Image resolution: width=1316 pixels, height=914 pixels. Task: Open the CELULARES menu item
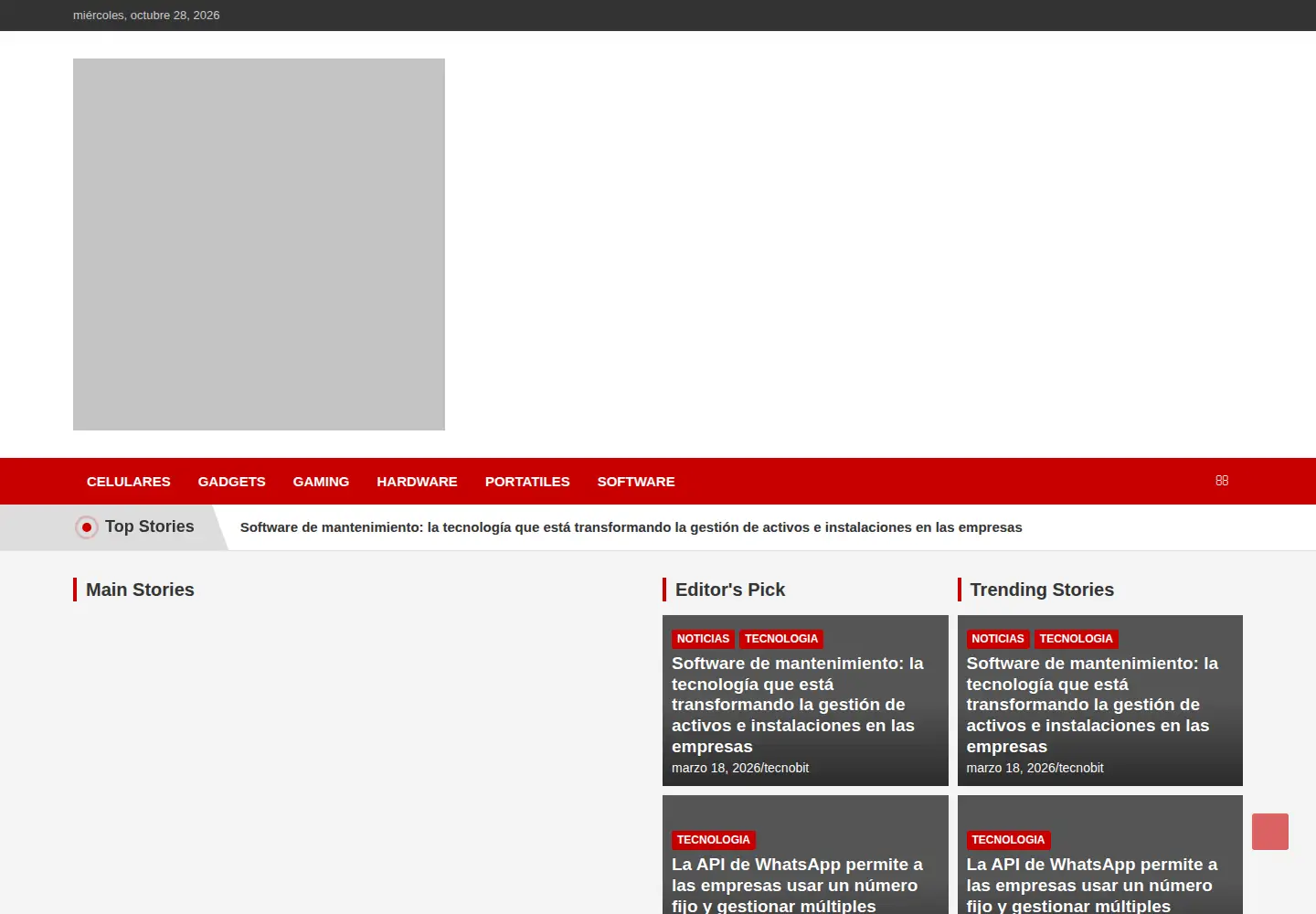click(x=129, y=482)
